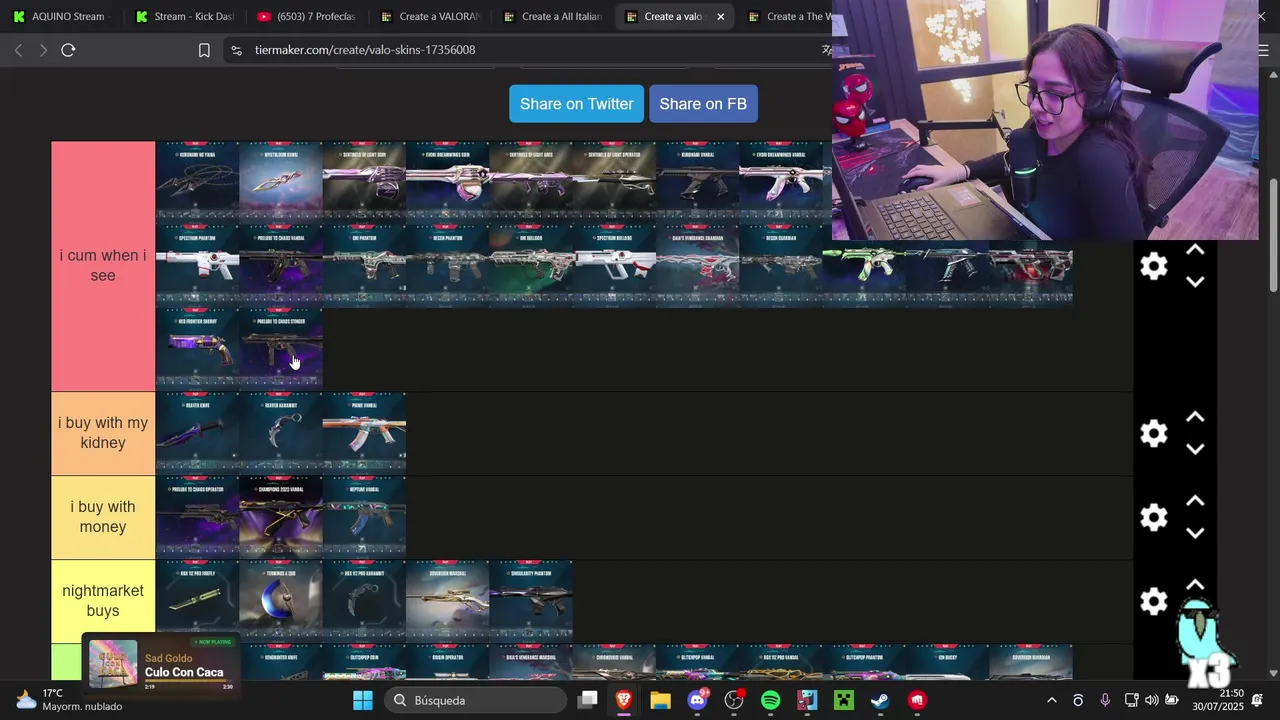This screenshot has height=720, width=1280.
Task: Click the bookmark icon in the toolbar
Action: tap(204, 50)
